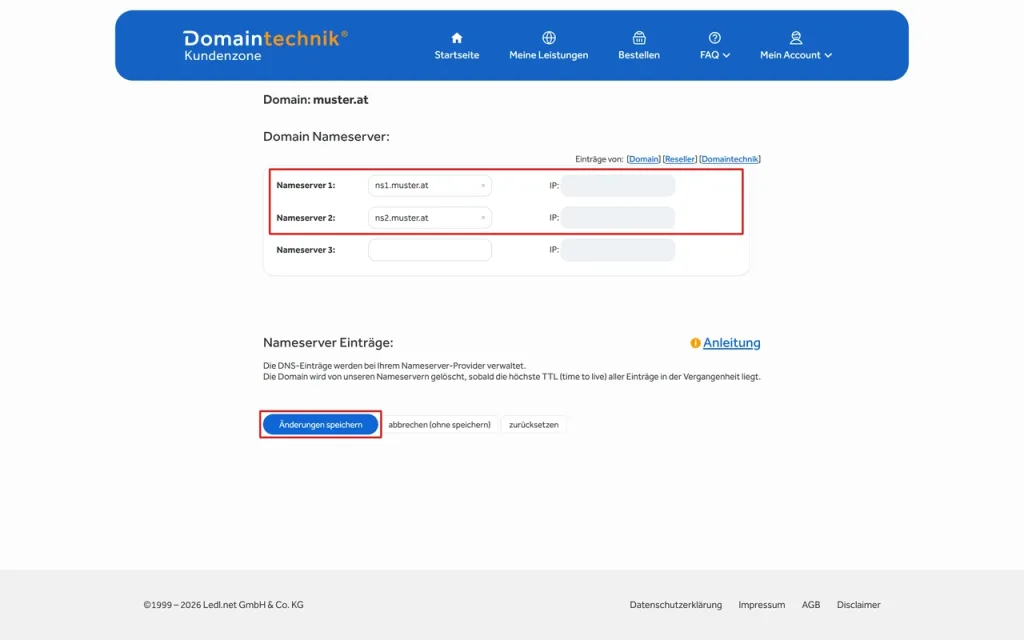Click the Meine Leistungen globe icon
The width and height of the screenshot is (1024, 640).
549,38
